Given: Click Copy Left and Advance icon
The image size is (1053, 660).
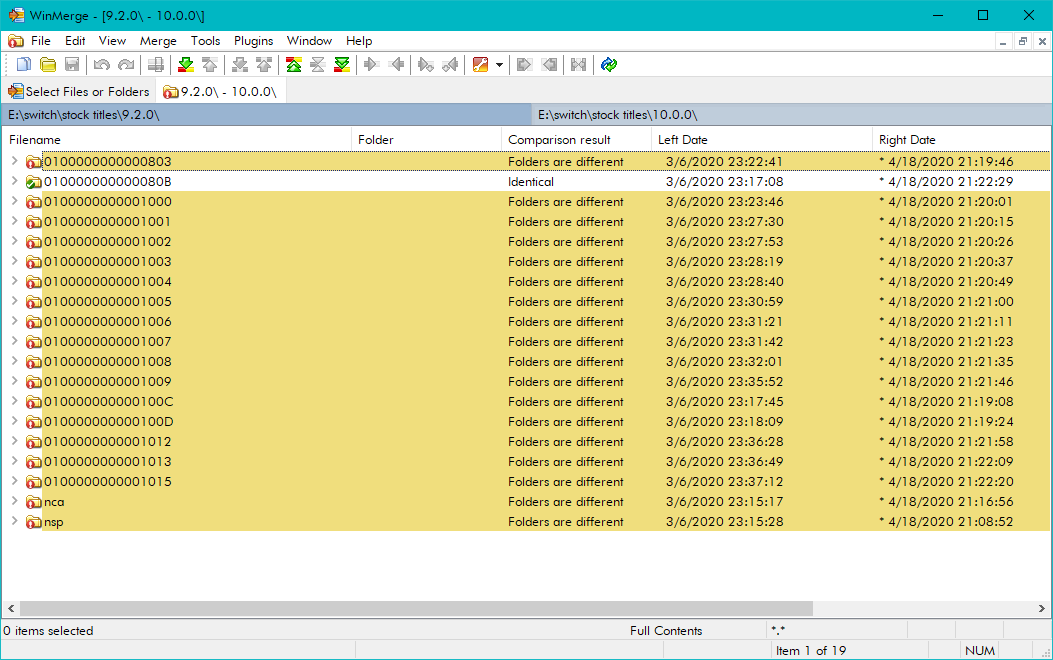Looking at the screenshot, I should click(451, 64).
